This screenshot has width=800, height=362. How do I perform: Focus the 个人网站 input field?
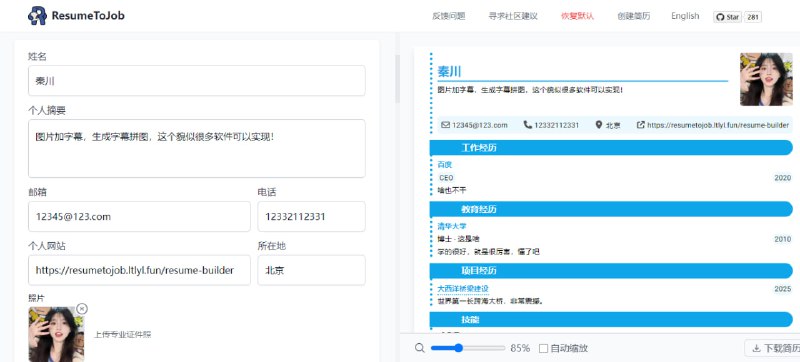pos(139,270)
